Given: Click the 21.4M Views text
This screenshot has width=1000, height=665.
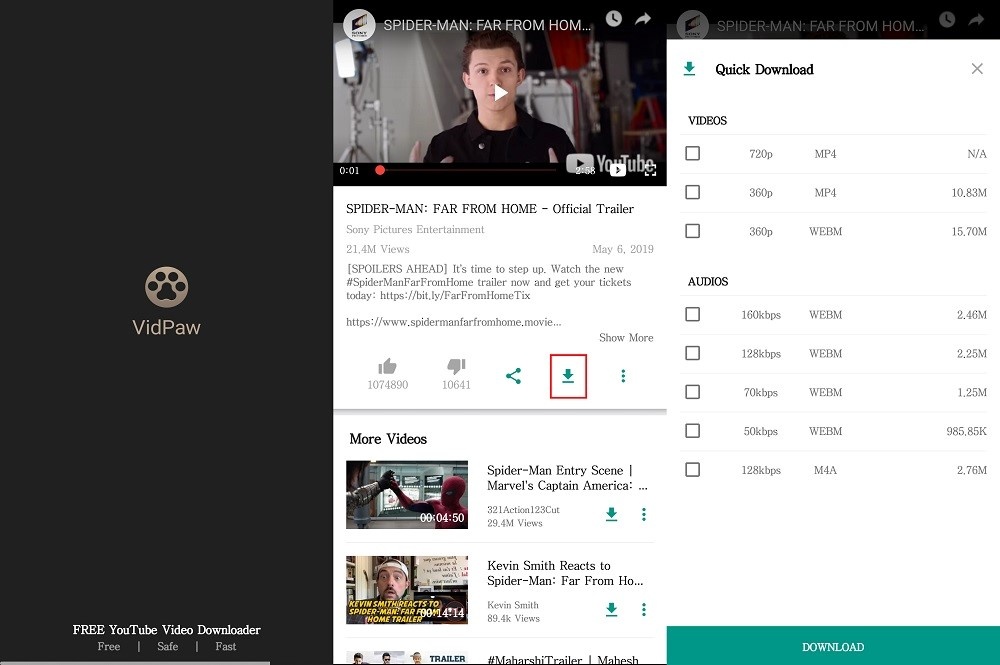Looking at the screenshot, I should (x=378, y=249).
